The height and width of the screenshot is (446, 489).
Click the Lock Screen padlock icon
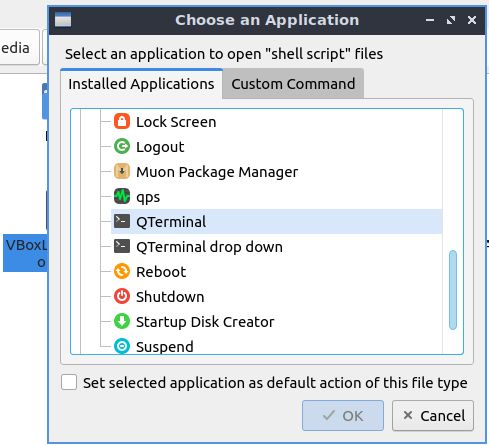(122, 122)
